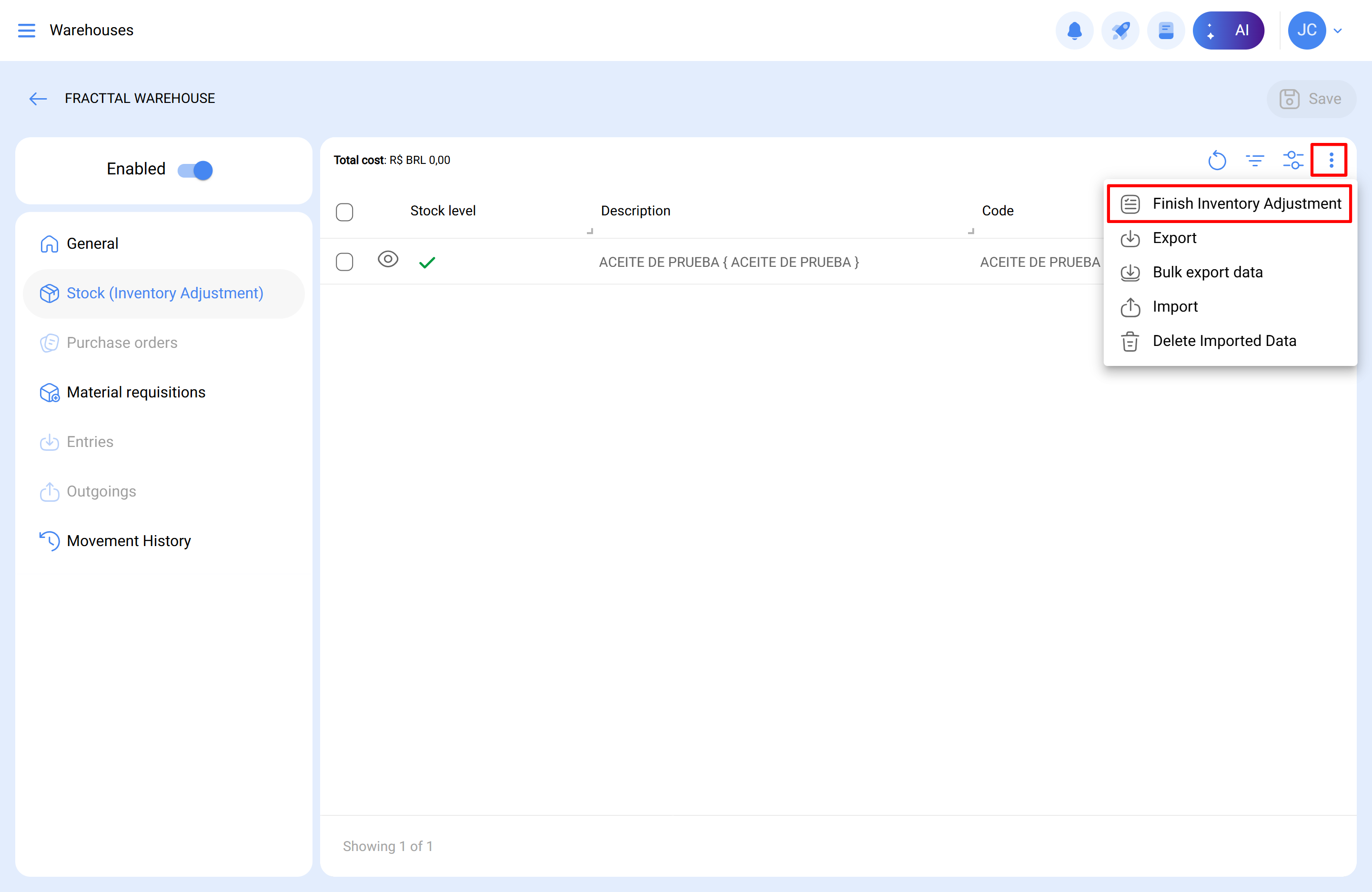Click the notifications bell icon
1372x892 pixels.
pyautogui.click(x=1074, y=30)
